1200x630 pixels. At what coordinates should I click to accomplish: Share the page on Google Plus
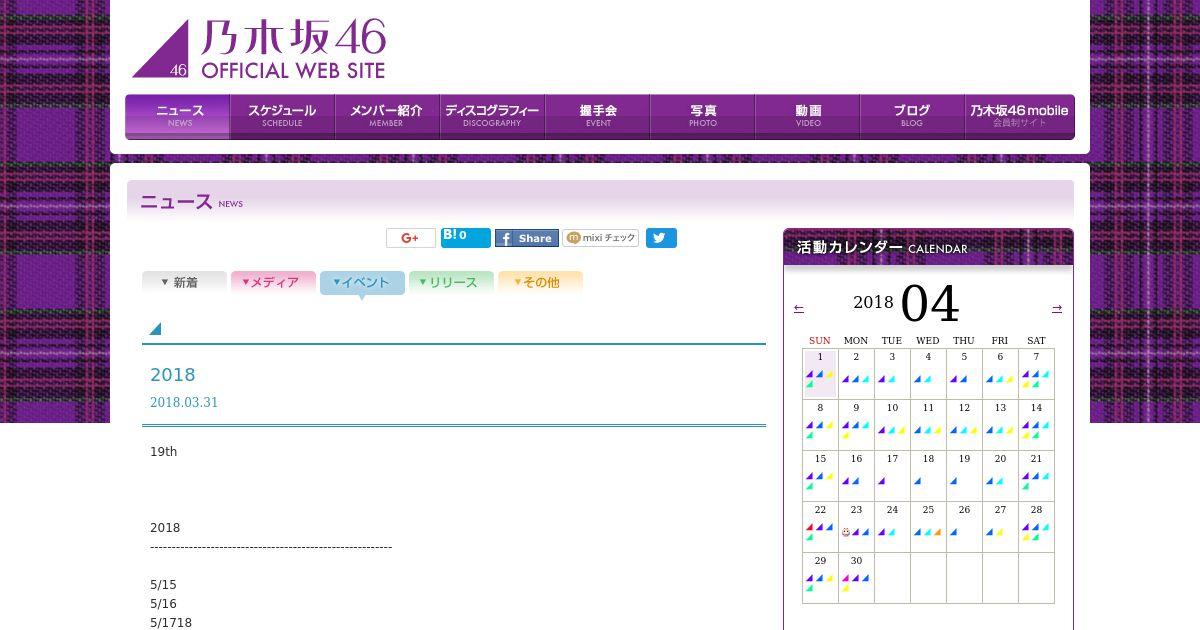point(411,238)
